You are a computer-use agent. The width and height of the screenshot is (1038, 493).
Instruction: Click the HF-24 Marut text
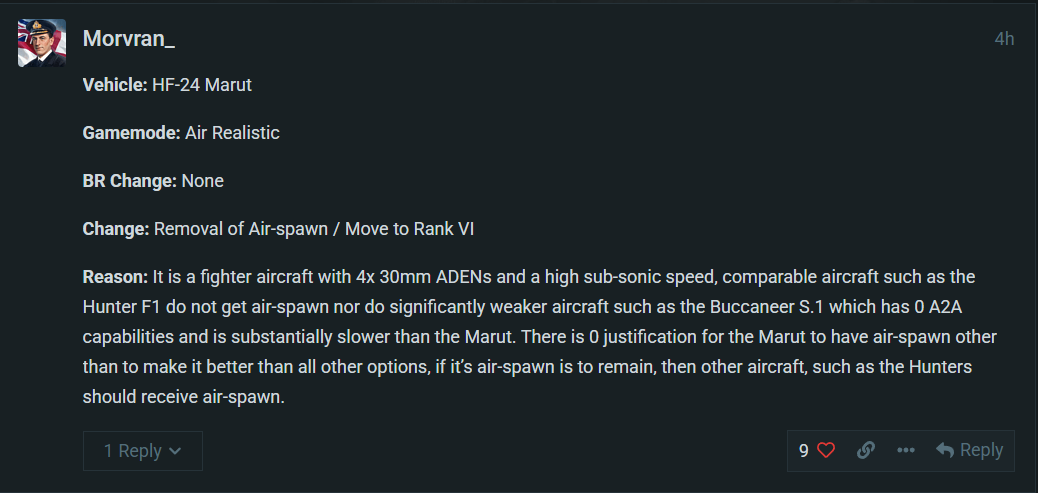[202, 85]
